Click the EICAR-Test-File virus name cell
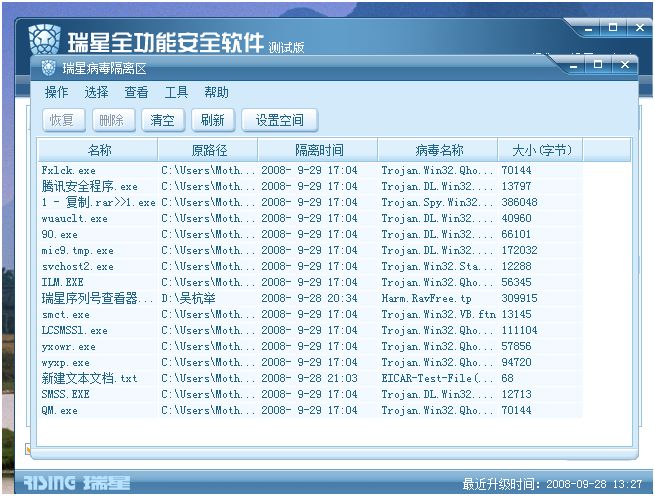 pos(437,379)
